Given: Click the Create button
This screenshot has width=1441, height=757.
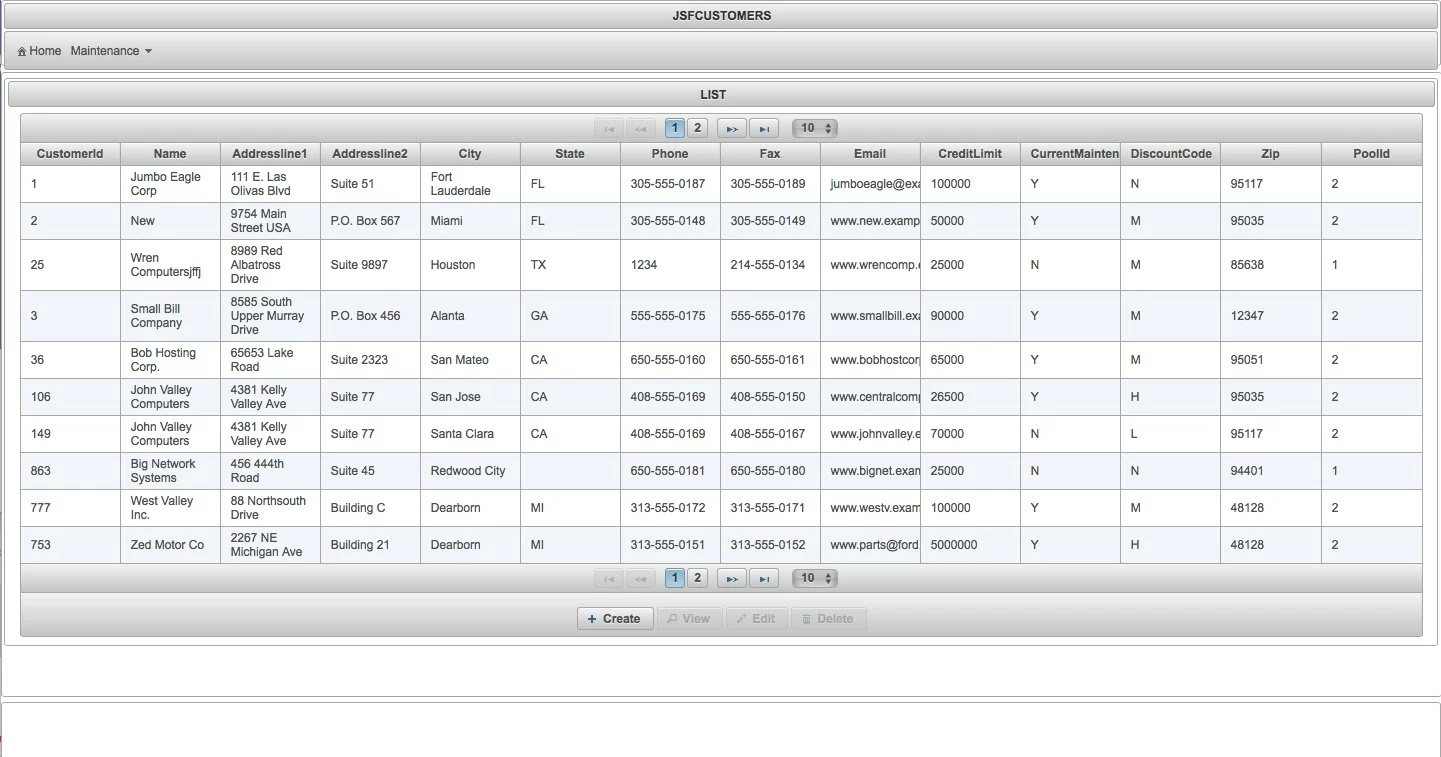Looking at the screenshot, I should pos(615,619).
